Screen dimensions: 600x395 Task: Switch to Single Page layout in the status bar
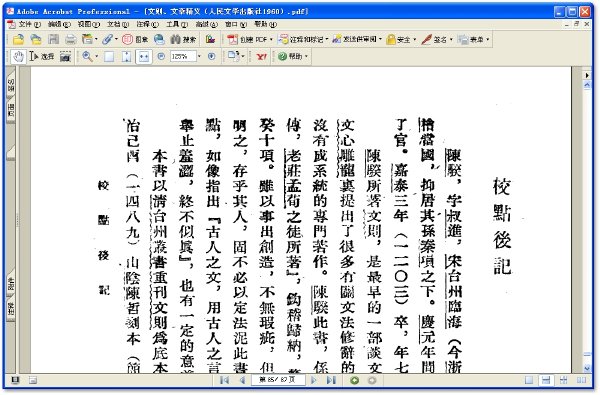(x=529, y=380)
